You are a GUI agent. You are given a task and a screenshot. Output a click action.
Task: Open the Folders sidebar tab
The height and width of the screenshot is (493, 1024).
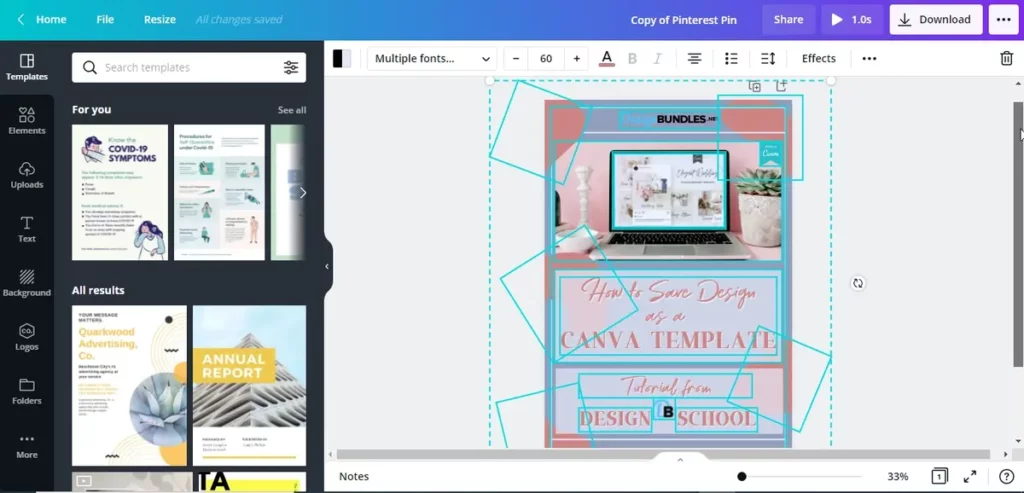coord(27,391)
